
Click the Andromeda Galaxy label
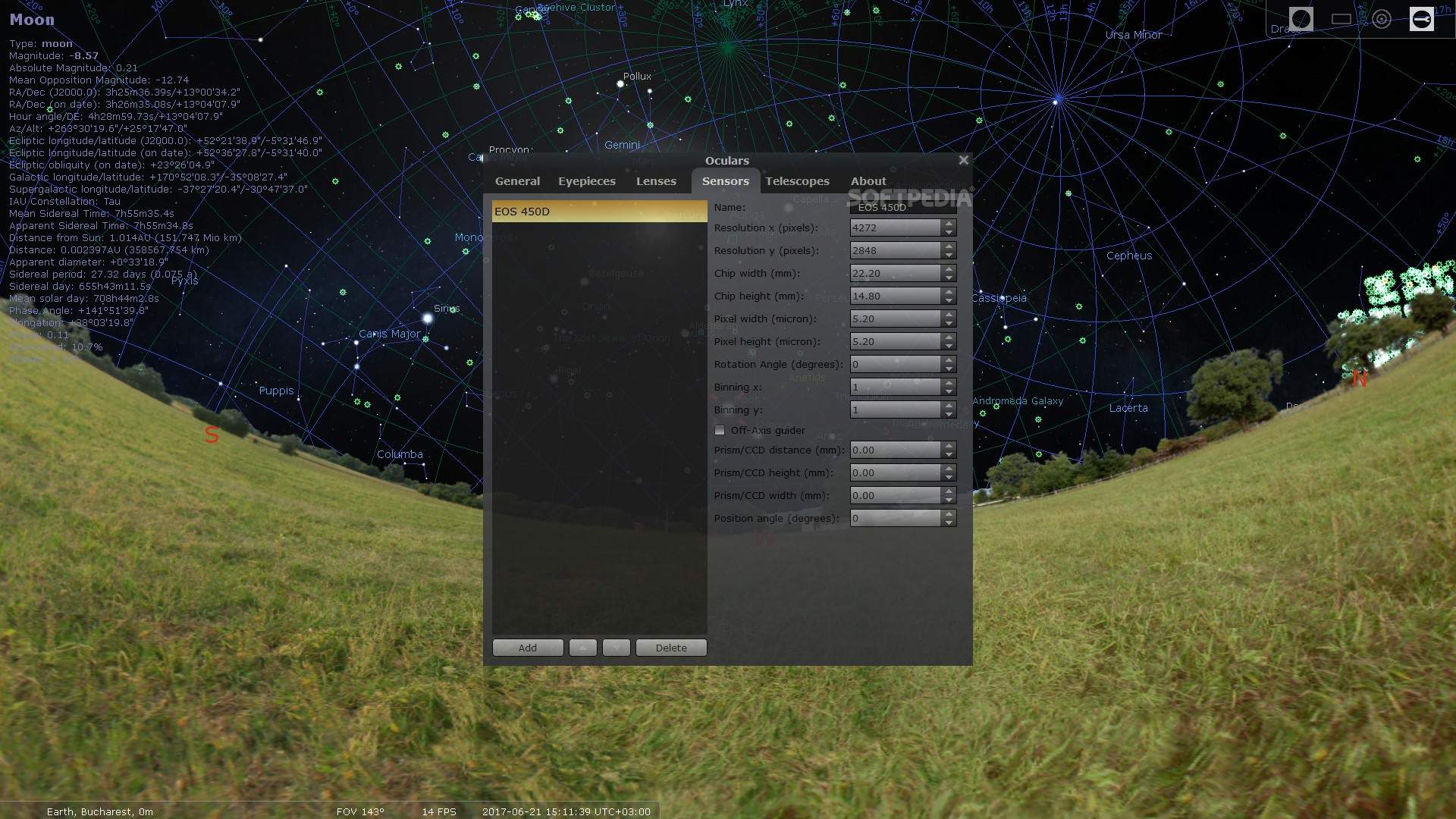coord(1018,400)
